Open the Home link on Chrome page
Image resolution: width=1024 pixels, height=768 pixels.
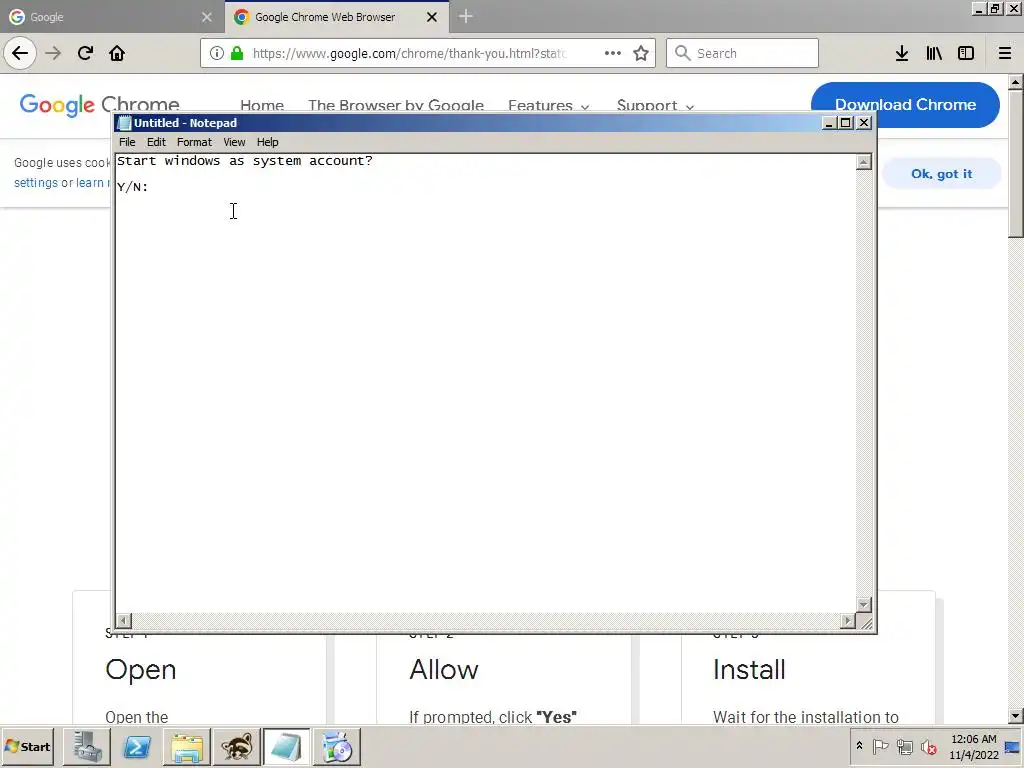[x=262, y=105]
